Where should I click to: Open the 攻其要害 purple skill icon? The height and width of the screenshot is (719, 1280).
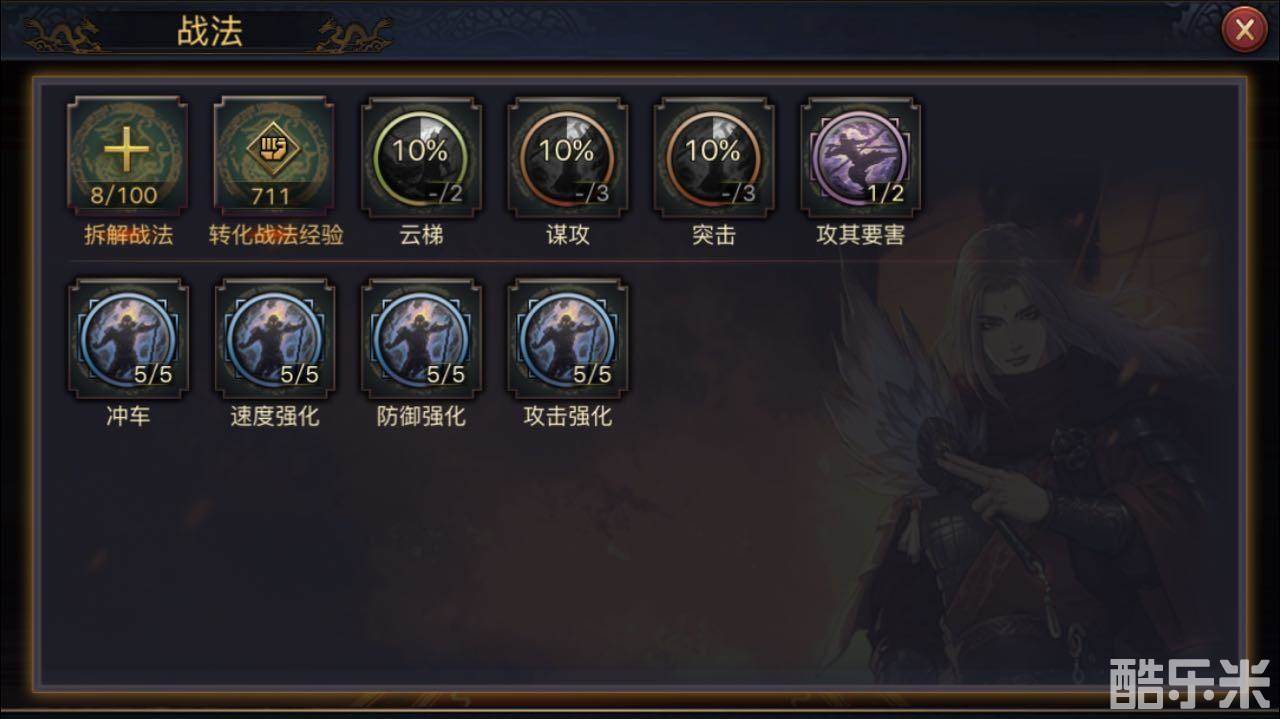coord(861,157)
